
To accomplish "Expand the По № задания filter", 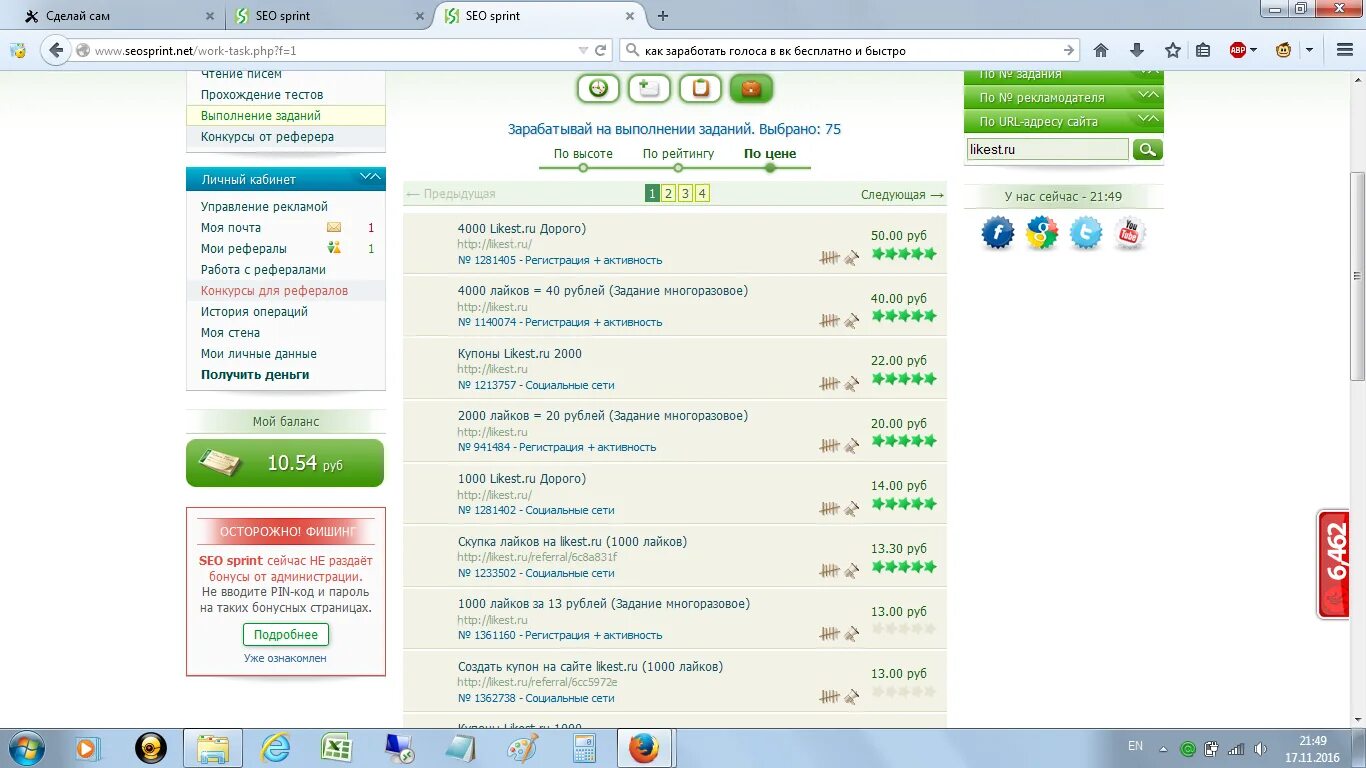I will click(1064, 74).
